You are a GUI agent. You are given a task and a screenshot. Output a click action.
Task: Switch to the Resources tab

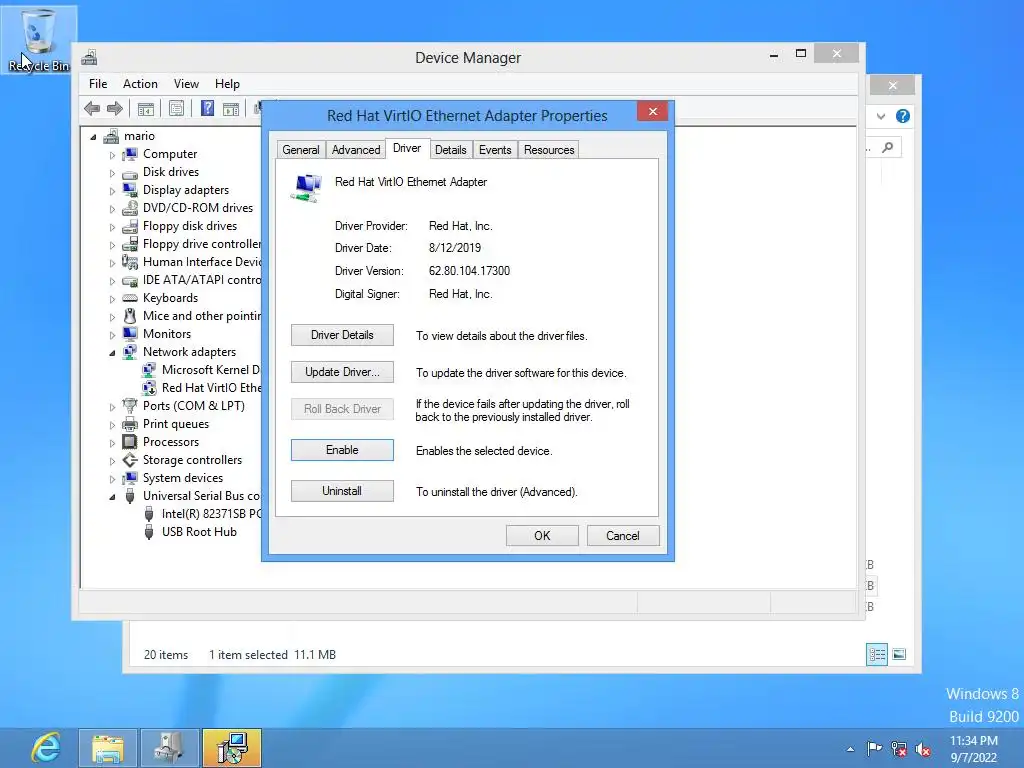tap(549, 150)
